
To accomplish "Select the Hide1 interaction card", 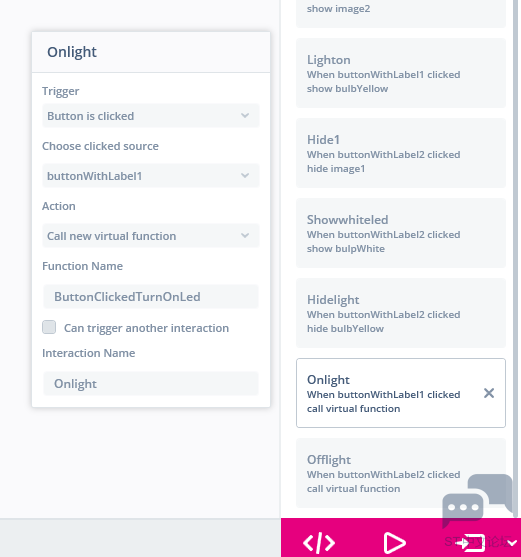I will click(x=401, y=153).
